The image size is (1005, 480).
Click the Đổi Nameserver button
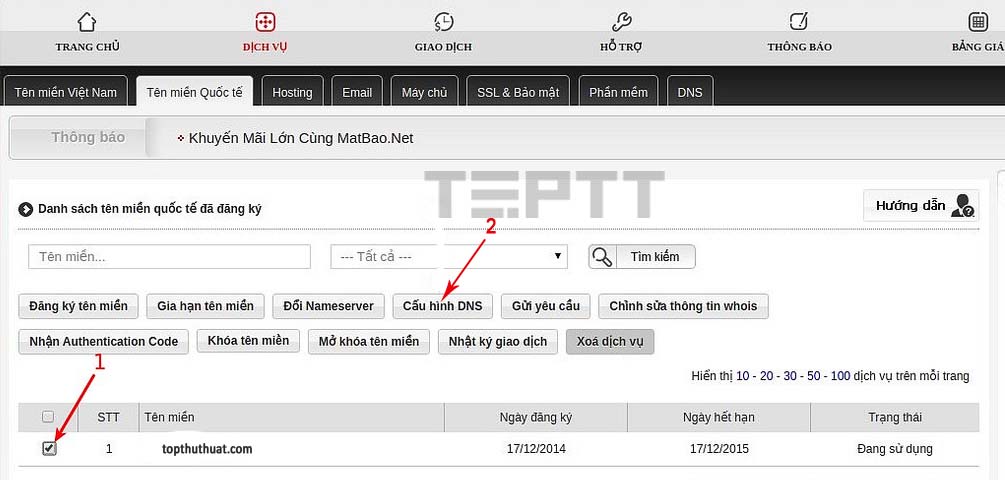point(328,306)
